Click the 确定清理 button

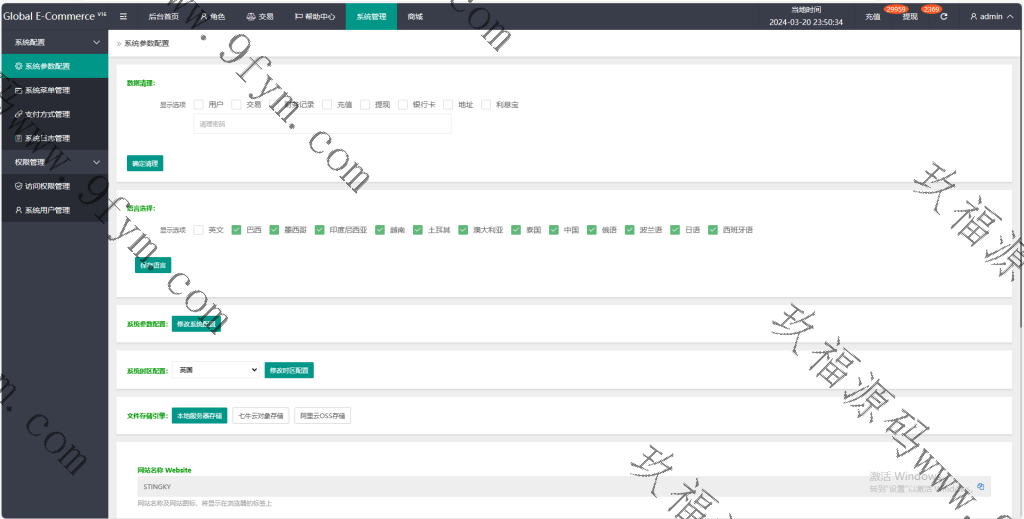coord(145,163)
